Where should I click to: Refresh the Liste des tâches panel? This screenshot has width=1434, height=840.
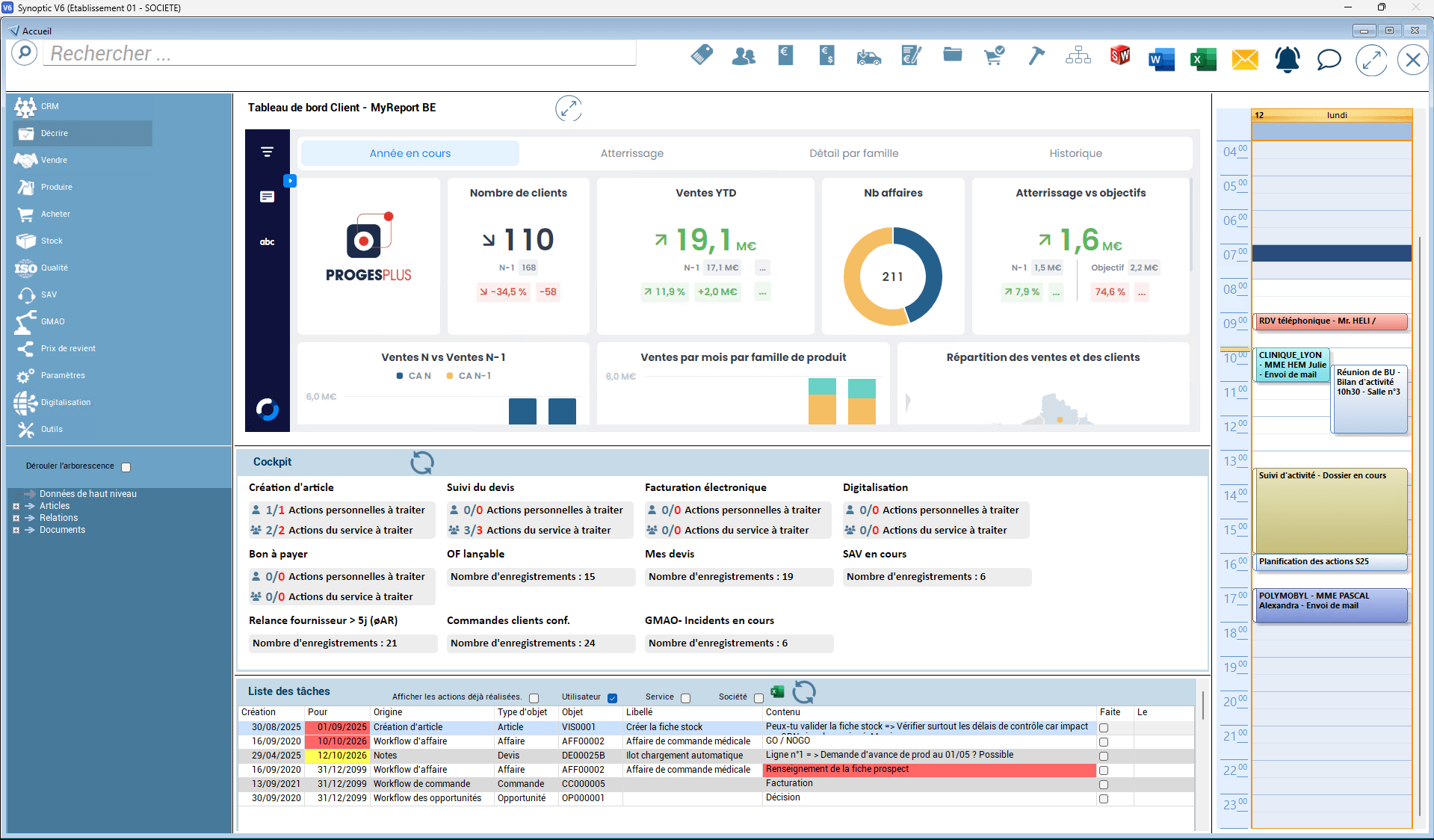tap(804, 692)
